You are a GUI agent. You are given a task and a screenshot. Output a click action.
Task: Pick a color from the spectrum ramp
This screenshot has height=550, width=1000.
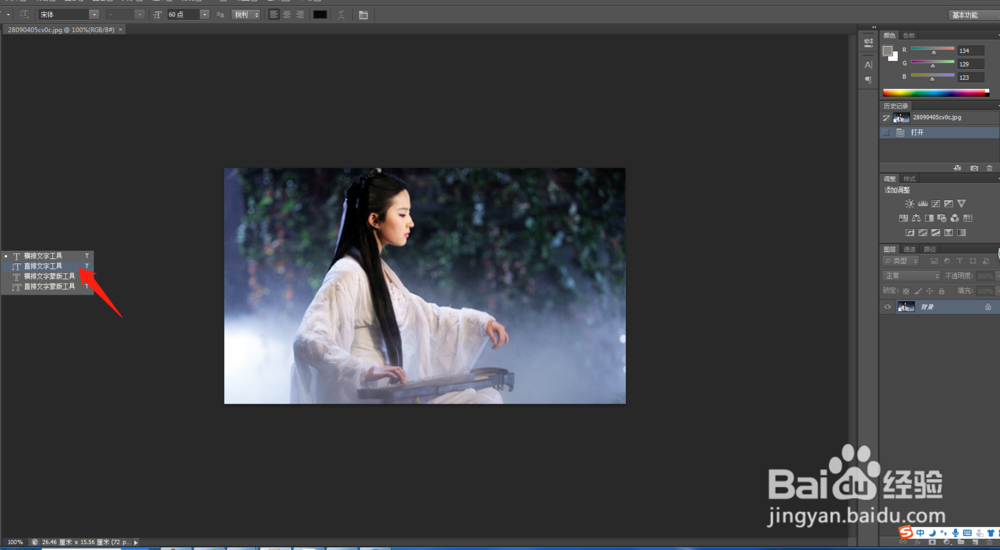point(934,93)
